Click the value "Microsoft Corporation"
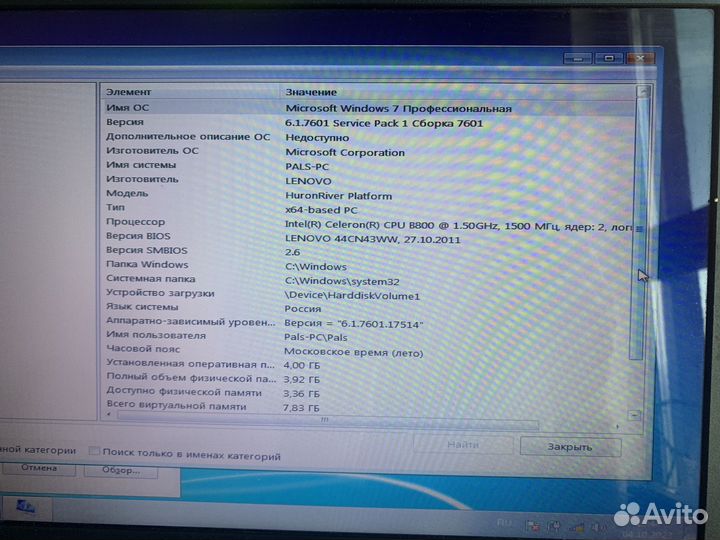Screen dimensions: 720x540 coord(345,152)
